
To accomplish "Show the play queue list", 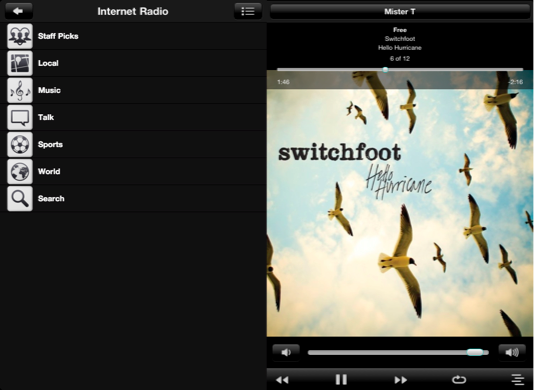I will pyautogui.click(x=518, y=379).
